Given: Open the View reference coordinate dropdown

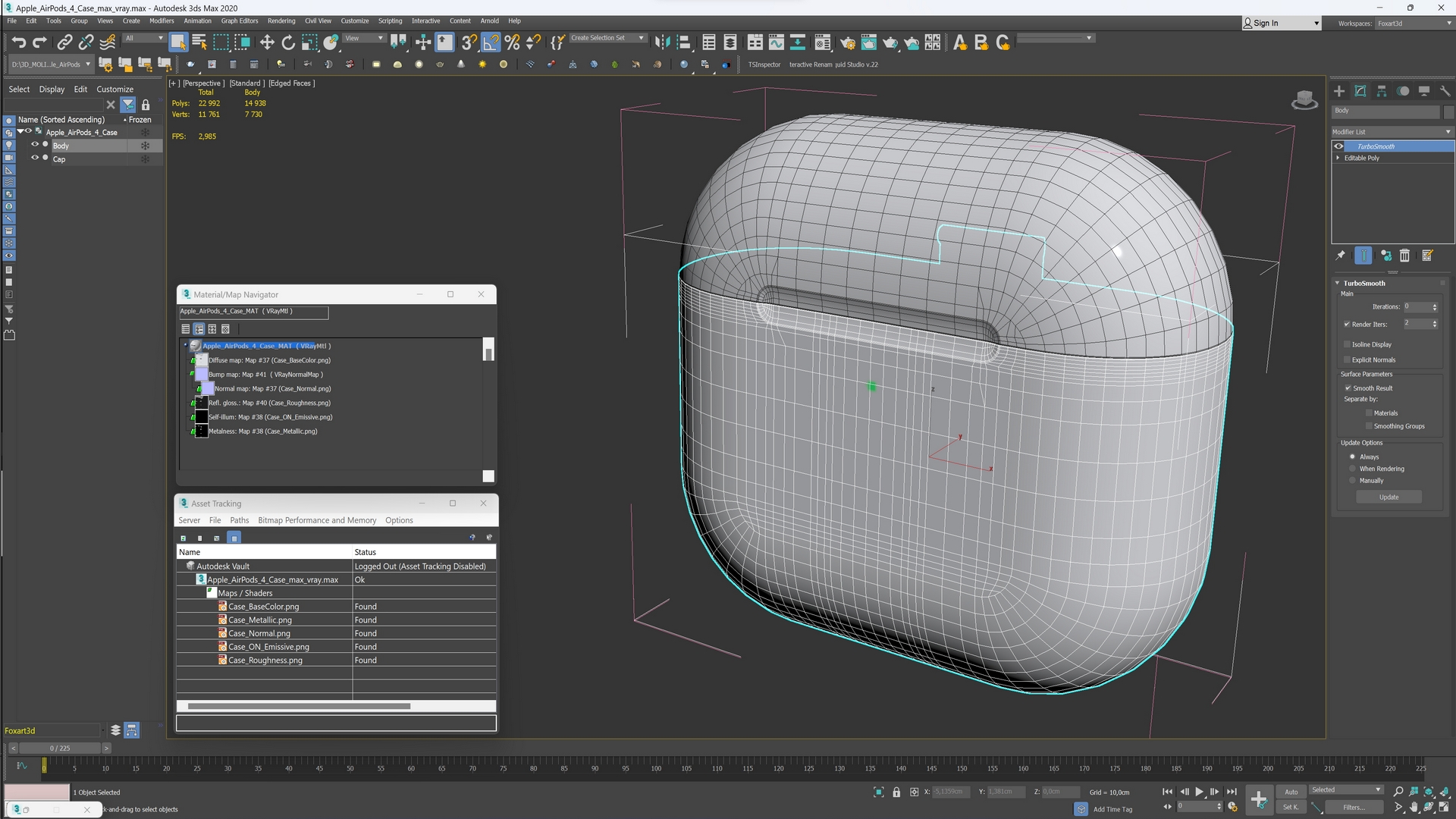Looking at the screenshot, I should (364, 38).
